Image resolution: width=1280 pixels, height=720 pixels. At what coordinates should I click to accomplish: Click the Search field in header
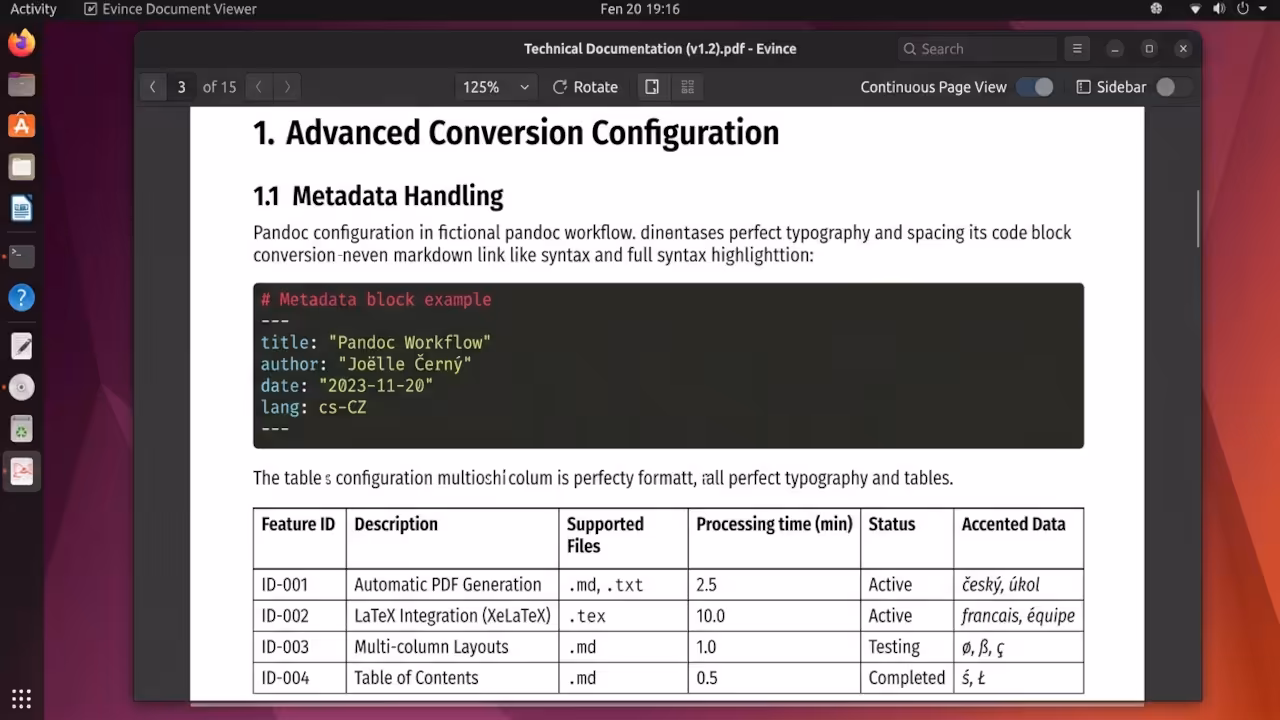pyautogui.click(x=977, y=48)
